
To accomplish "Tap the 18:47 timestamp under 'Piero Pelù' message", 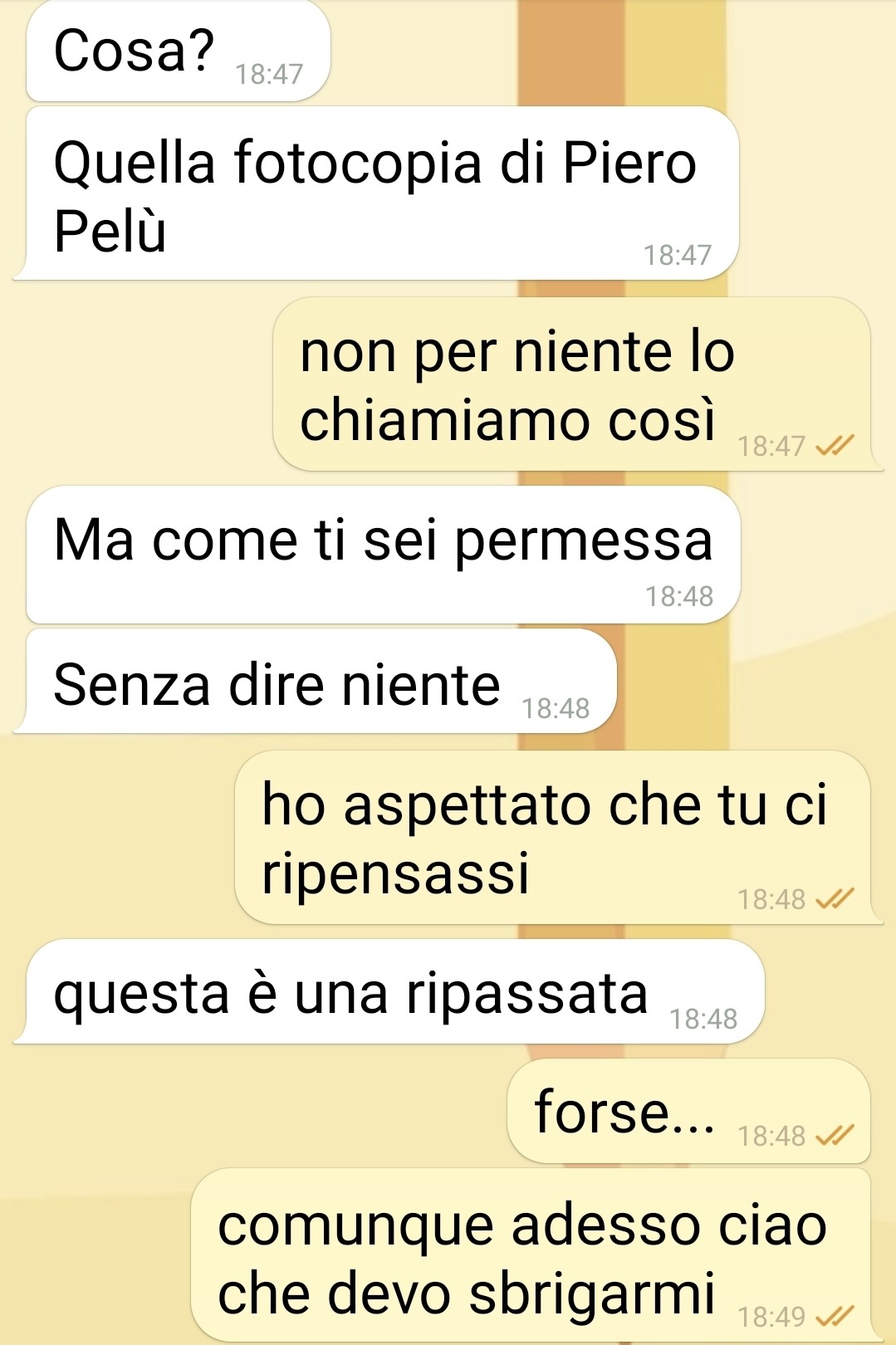I will tap(678, 255).
